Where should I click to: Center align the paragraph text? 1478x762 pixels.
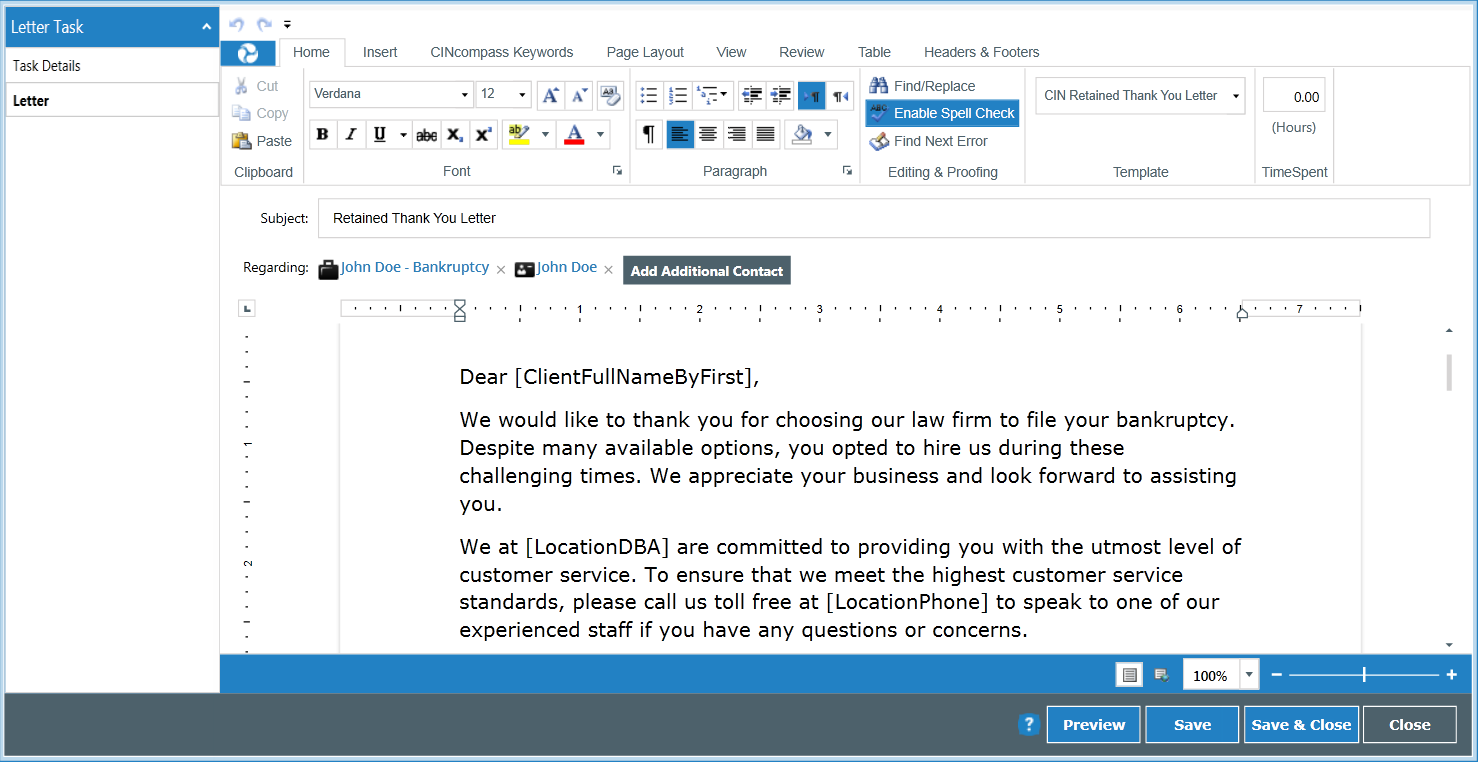point(708,135)
